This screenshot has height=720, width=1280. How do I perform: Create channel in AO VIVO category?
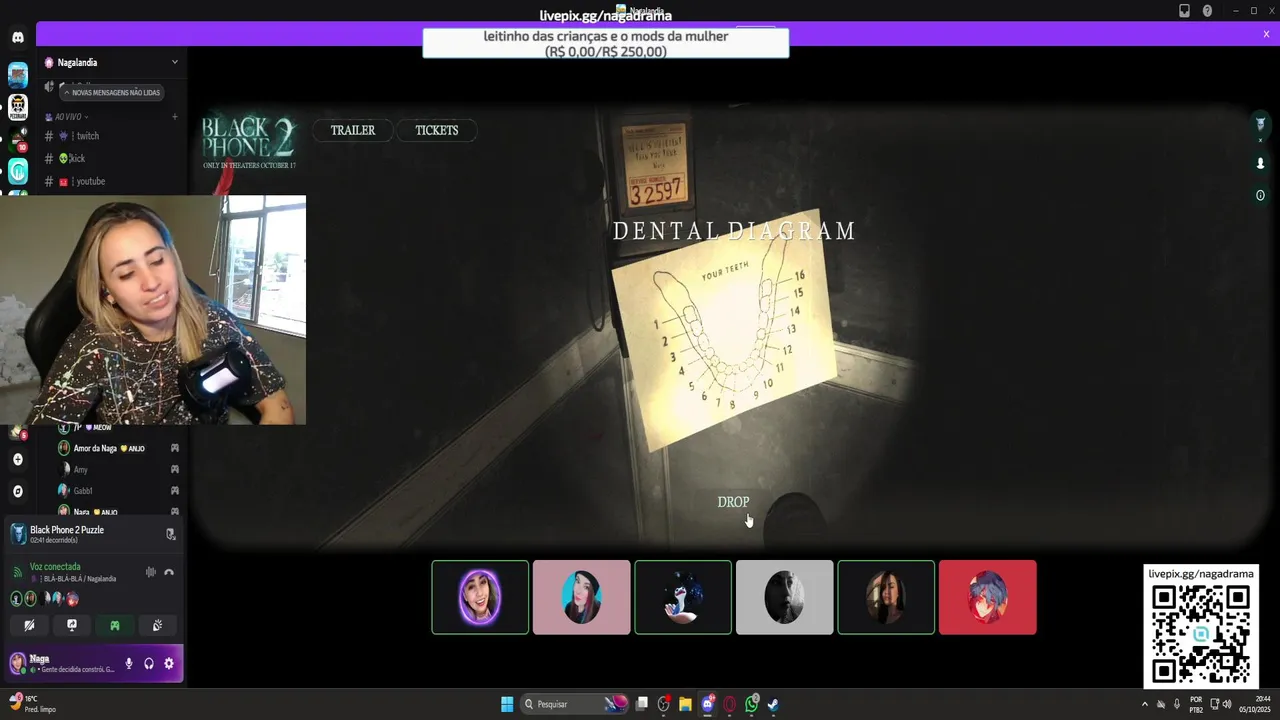coord(174,117)
